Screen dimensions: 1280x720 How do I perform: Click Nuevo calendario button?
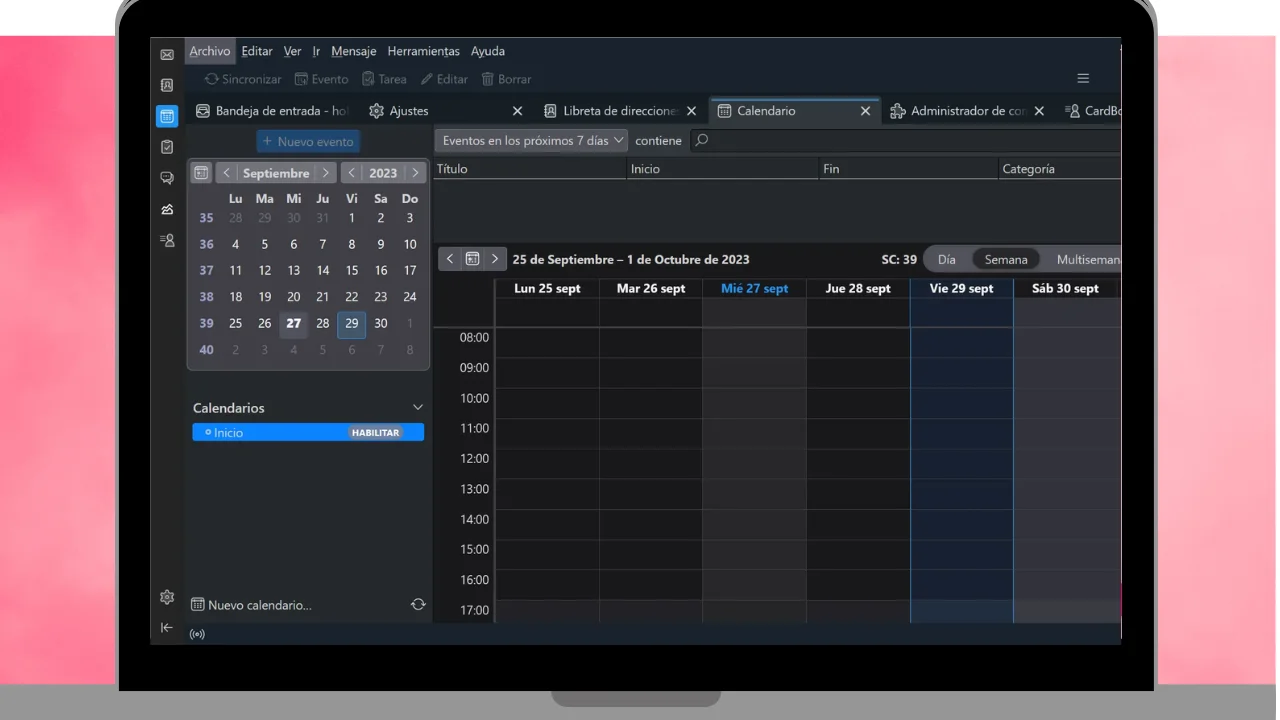(251, 605)
